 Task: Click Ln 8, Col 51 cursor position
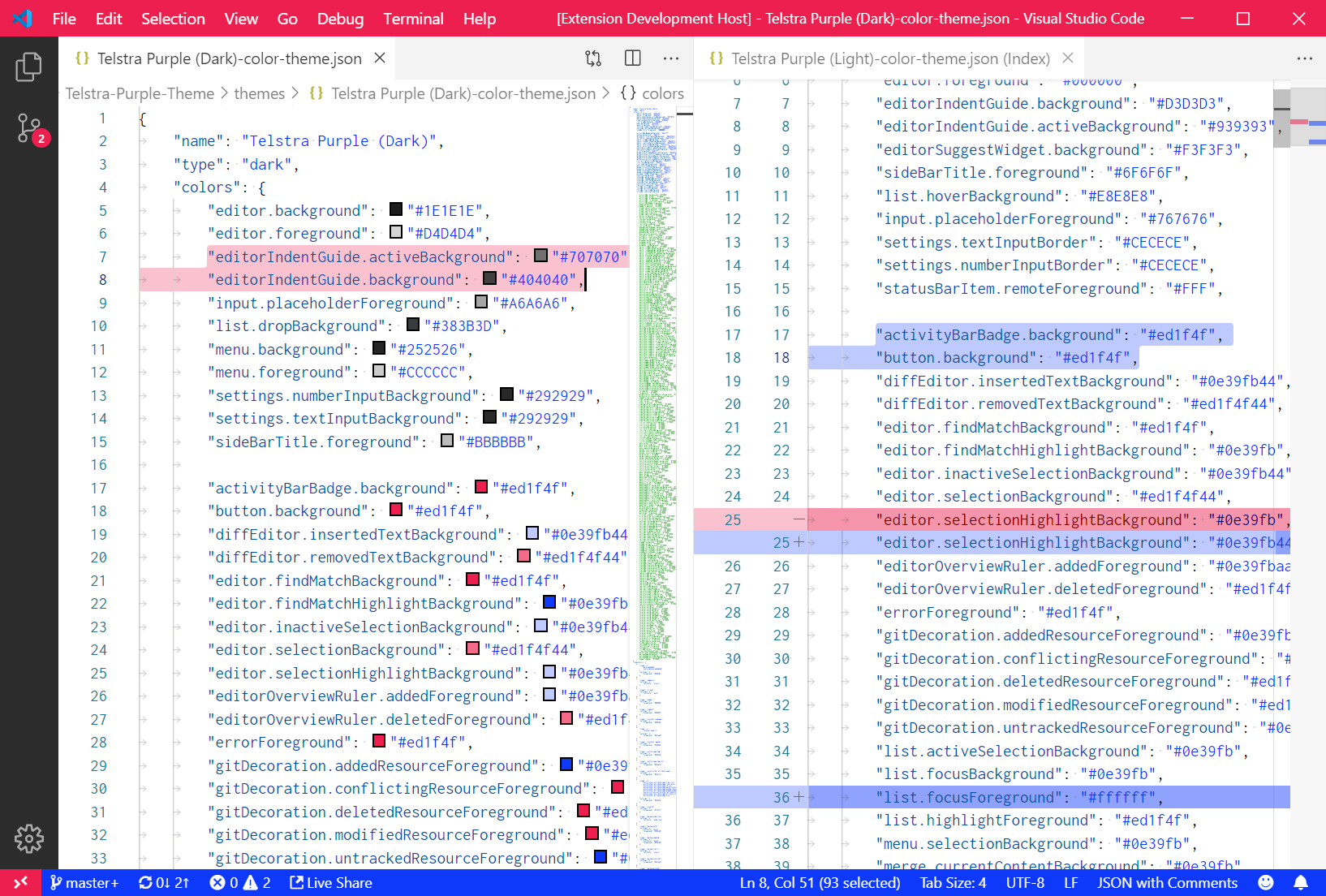[820, 883]
